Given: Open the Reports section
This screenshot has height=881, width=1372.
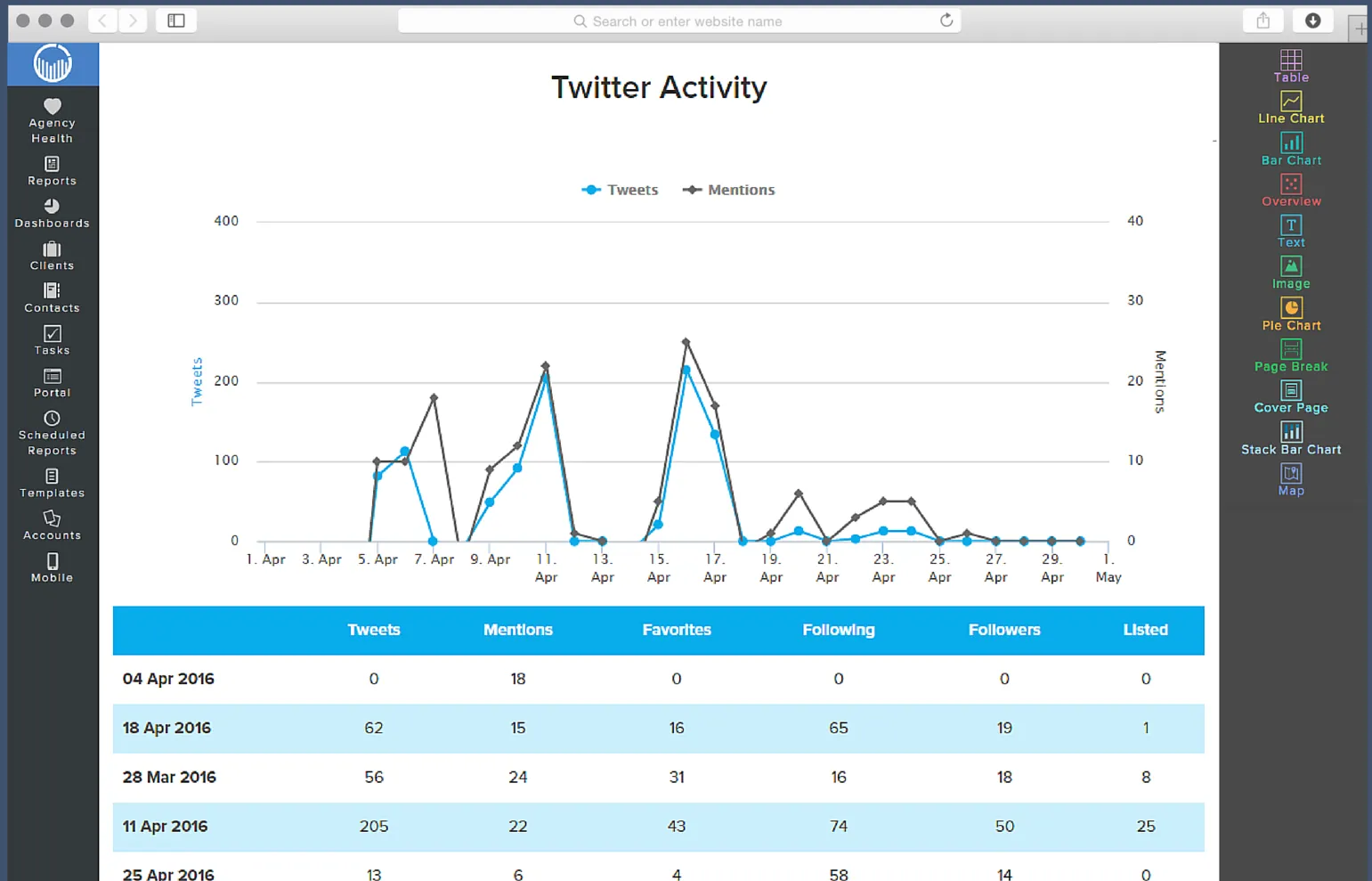Looking at the screenshot, I should 51,169.
